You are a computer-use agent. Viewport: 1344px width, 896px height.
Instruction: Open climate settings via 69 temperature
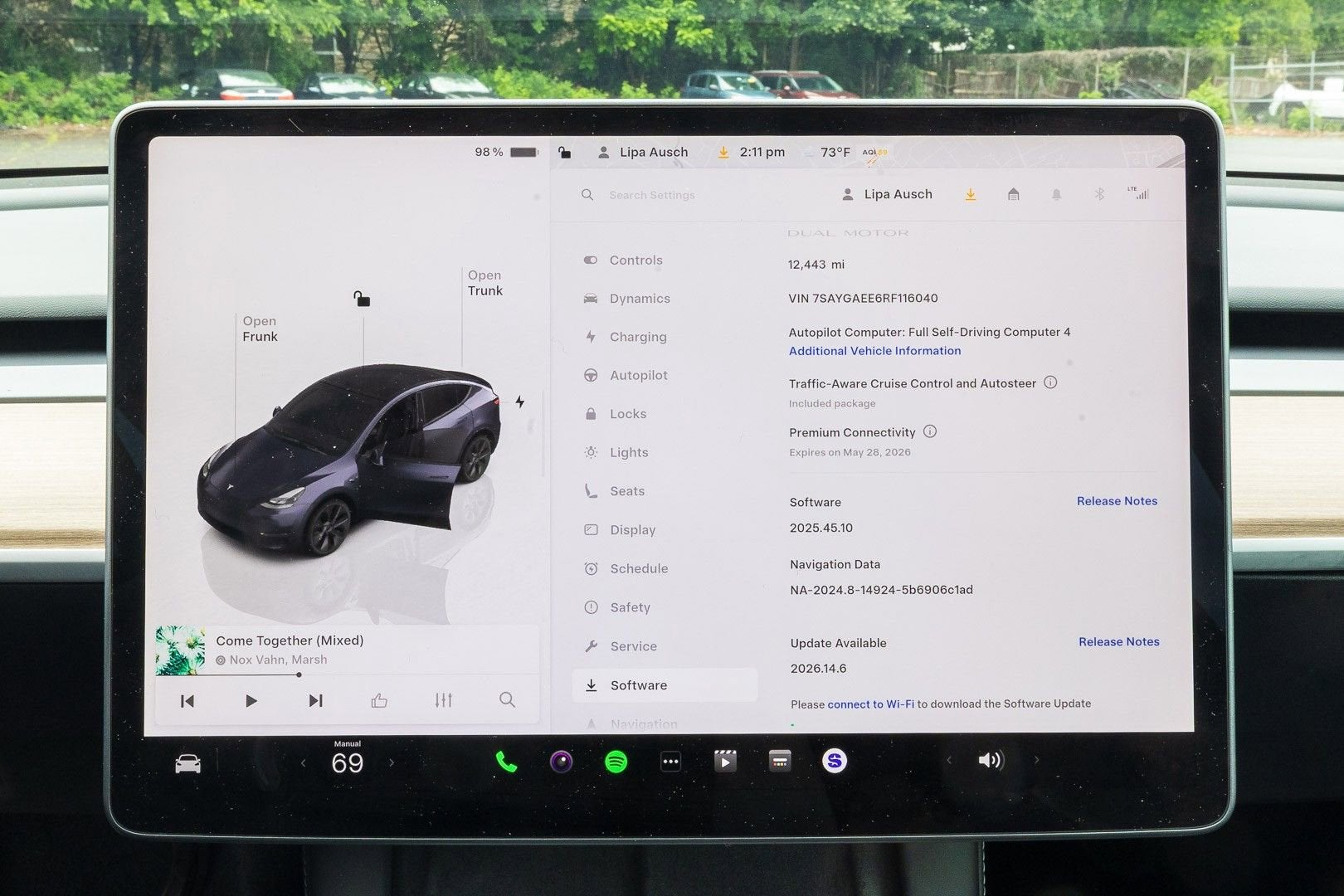(347, 762)
